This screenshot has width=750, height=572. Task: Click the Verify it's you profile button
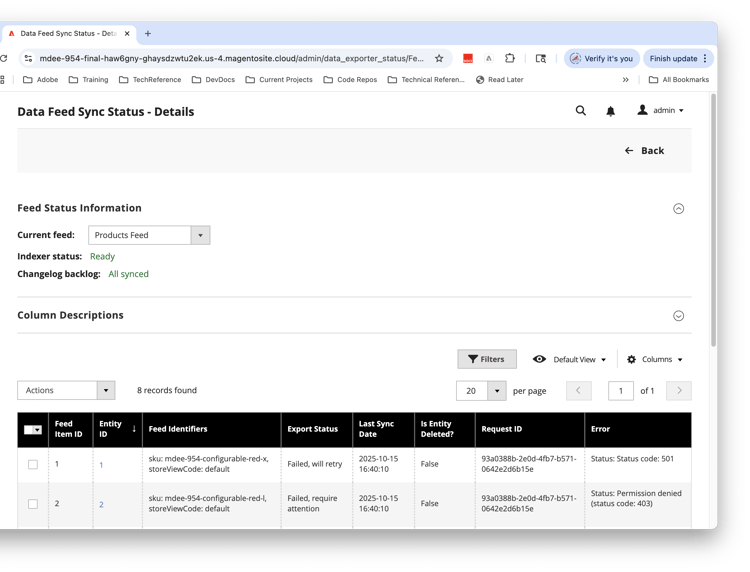tap(602, 58)
